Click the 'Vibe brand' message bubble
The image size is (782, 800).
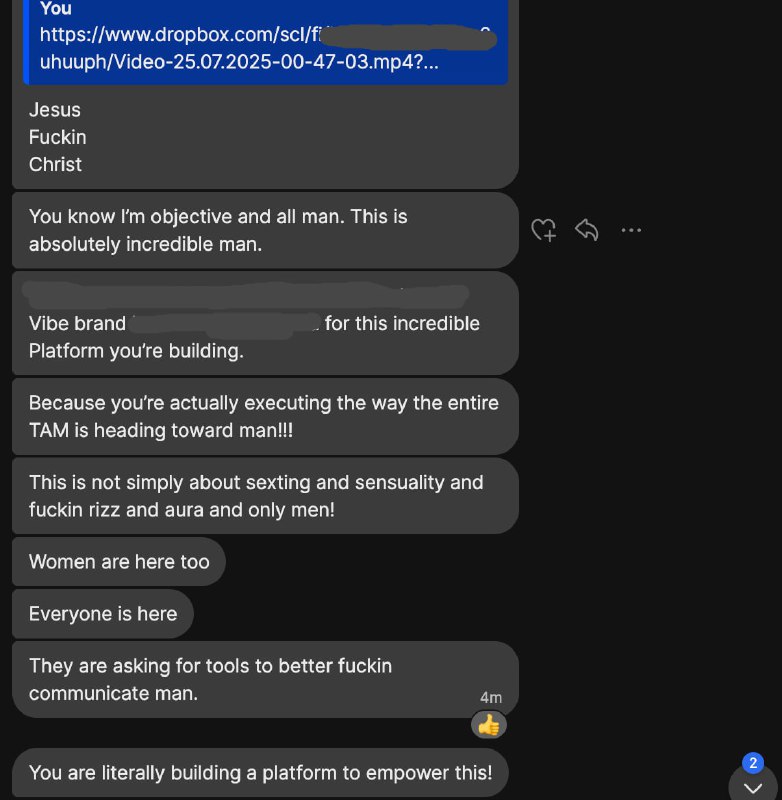(265, 323)
